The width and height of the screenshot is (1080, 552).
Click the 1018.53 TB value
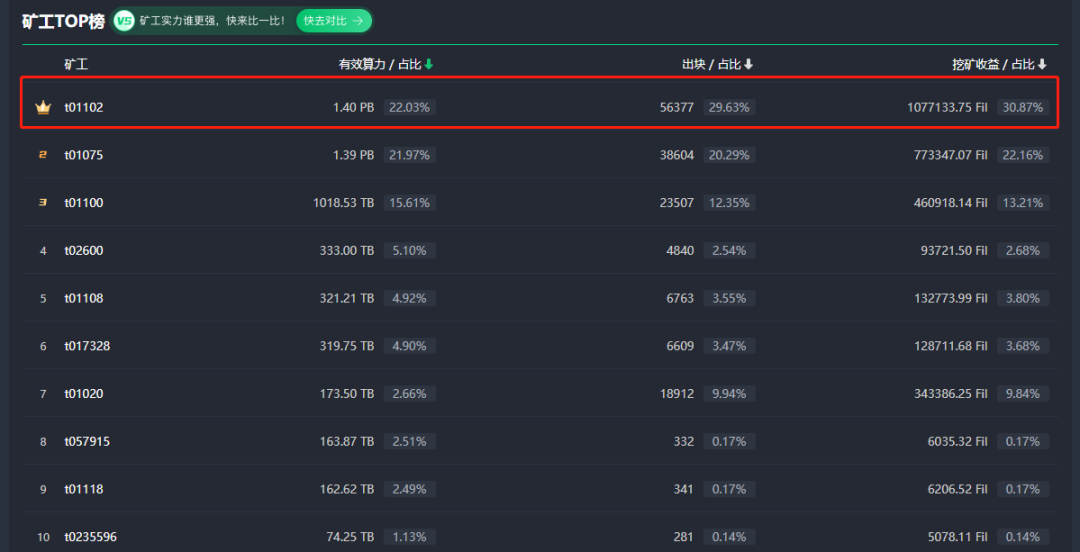344,203
